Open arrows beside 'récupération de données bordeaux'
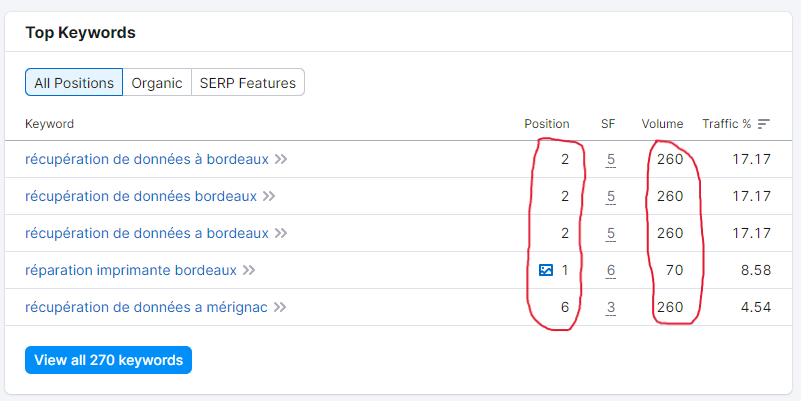The image size is (801, 401). [269, 196]
